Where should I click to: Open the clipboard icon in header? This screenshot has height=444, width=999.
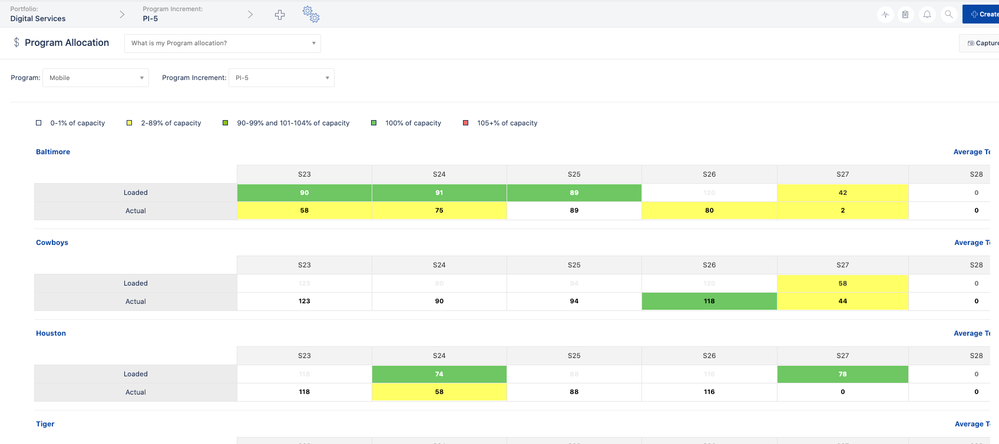905,15
